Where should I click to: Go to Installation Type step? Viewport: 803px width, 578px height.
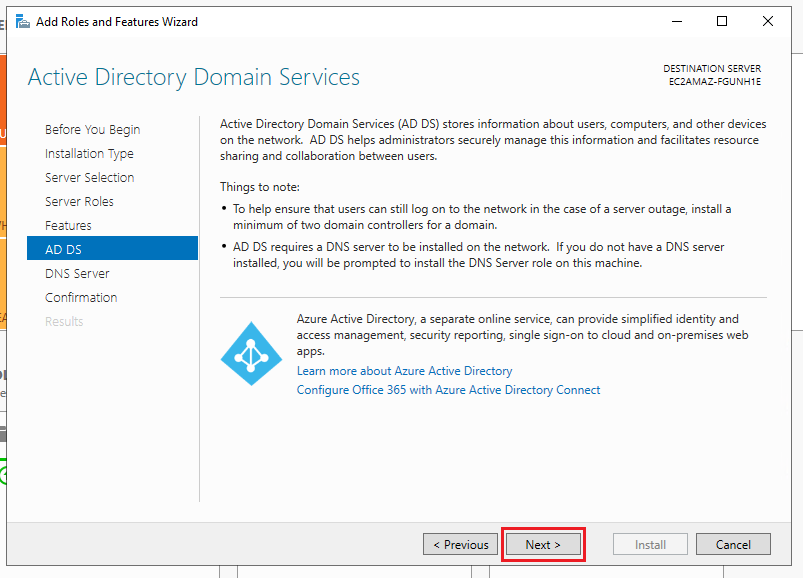coord(89,154)
